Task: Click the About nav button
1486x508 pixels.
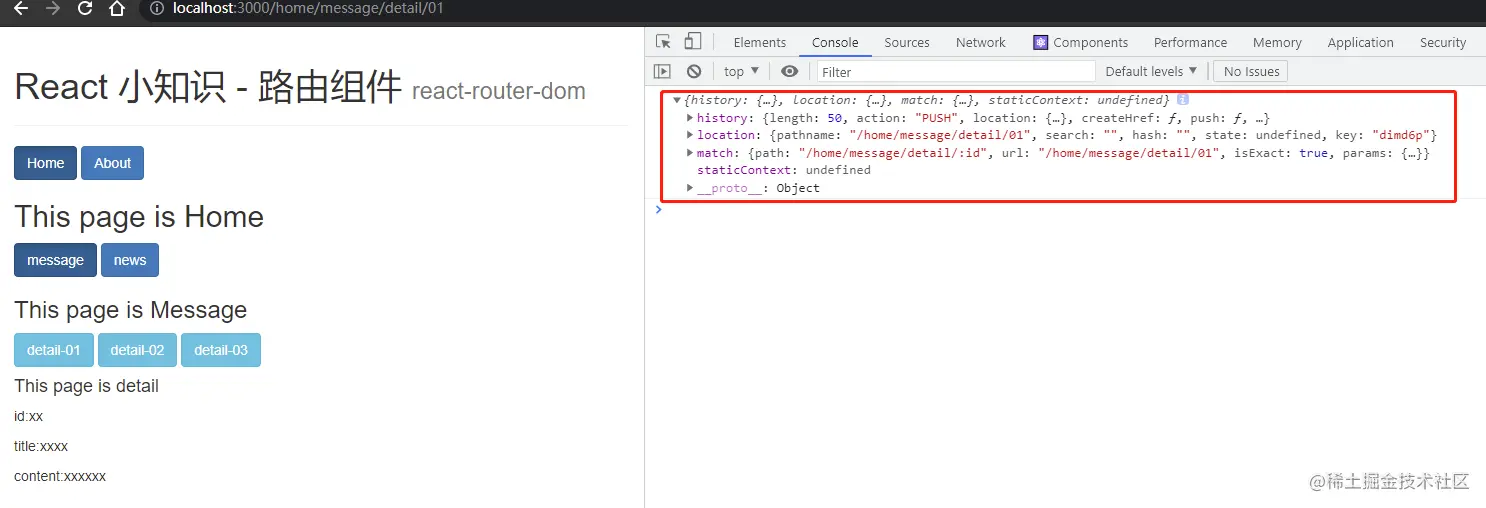Action: 112,163
